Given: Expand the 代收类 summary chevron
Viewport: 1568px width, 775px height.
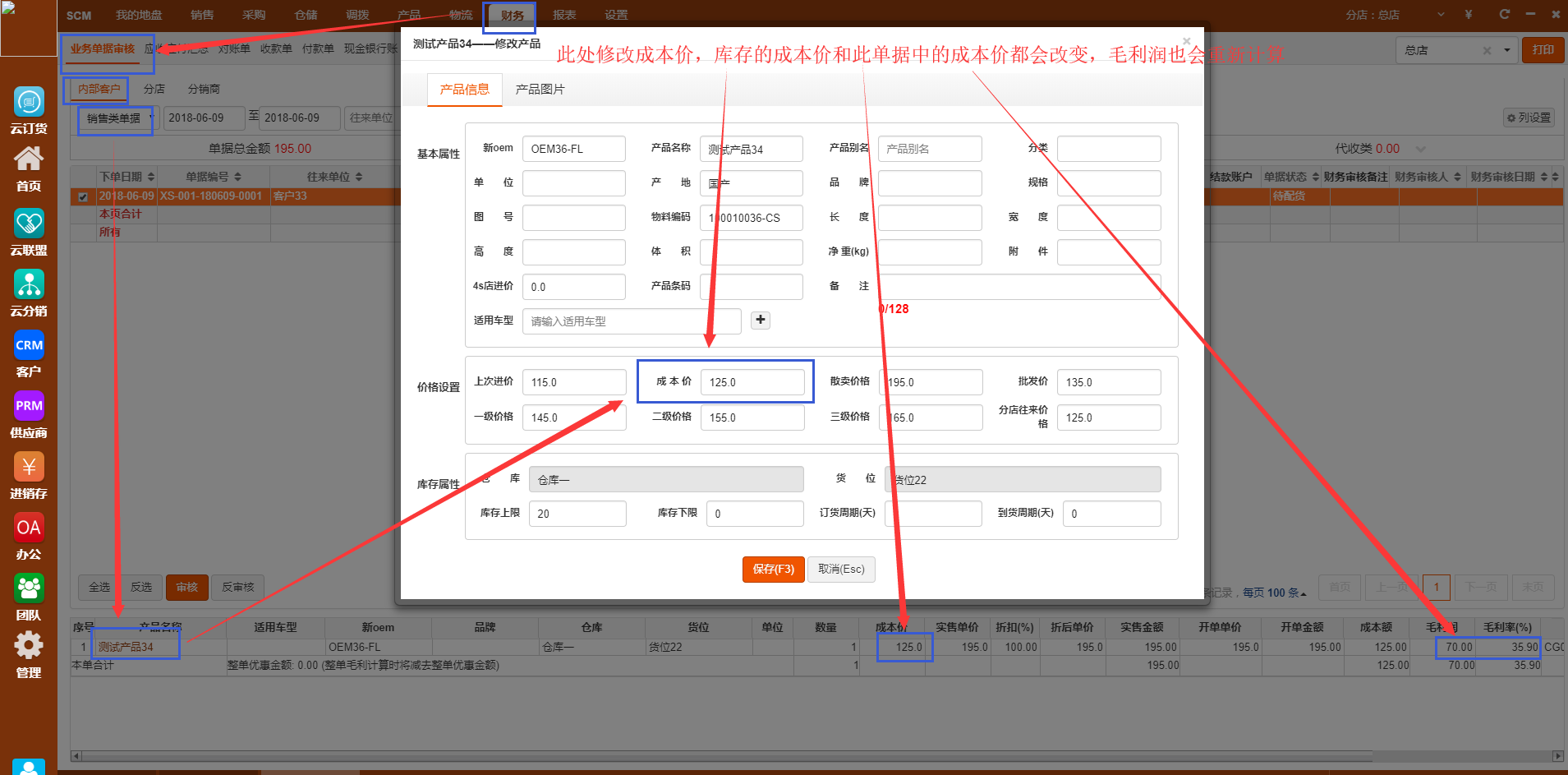Looking at the screenshot, I should 1420,149.
